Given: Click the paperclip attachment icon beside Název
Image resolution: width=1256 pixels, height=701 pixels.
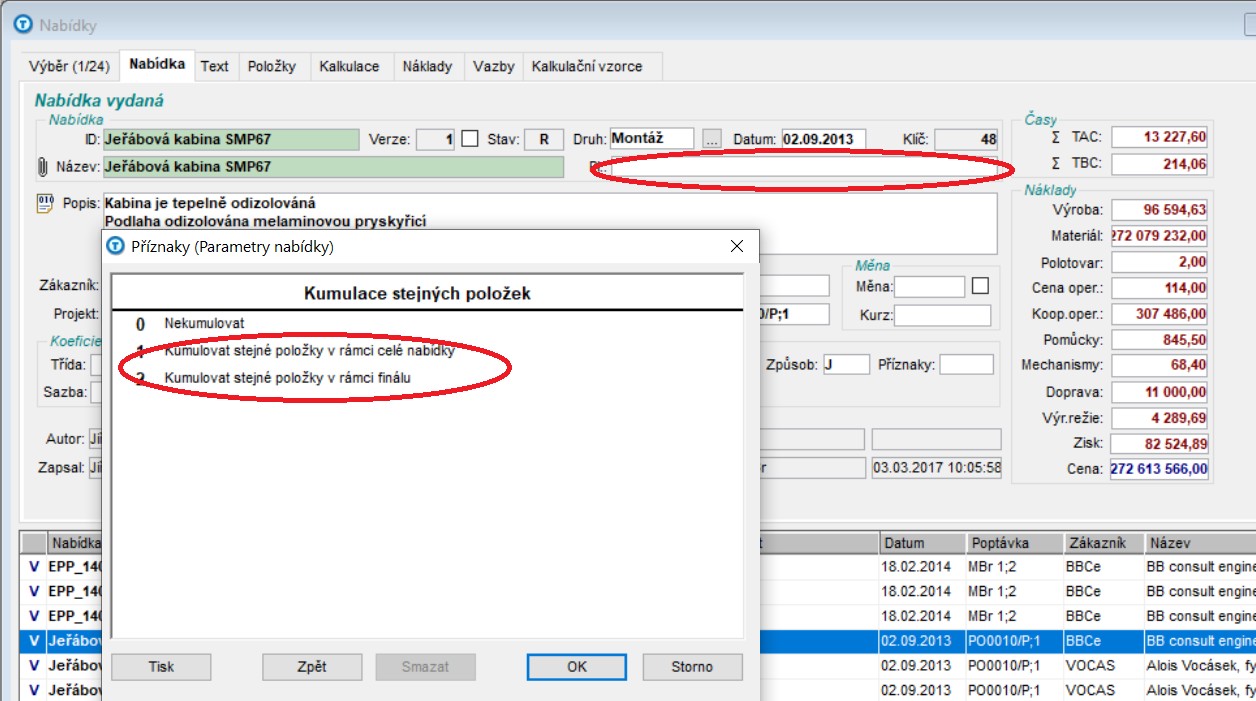Looking at the screenshot, I should point(42,167).
